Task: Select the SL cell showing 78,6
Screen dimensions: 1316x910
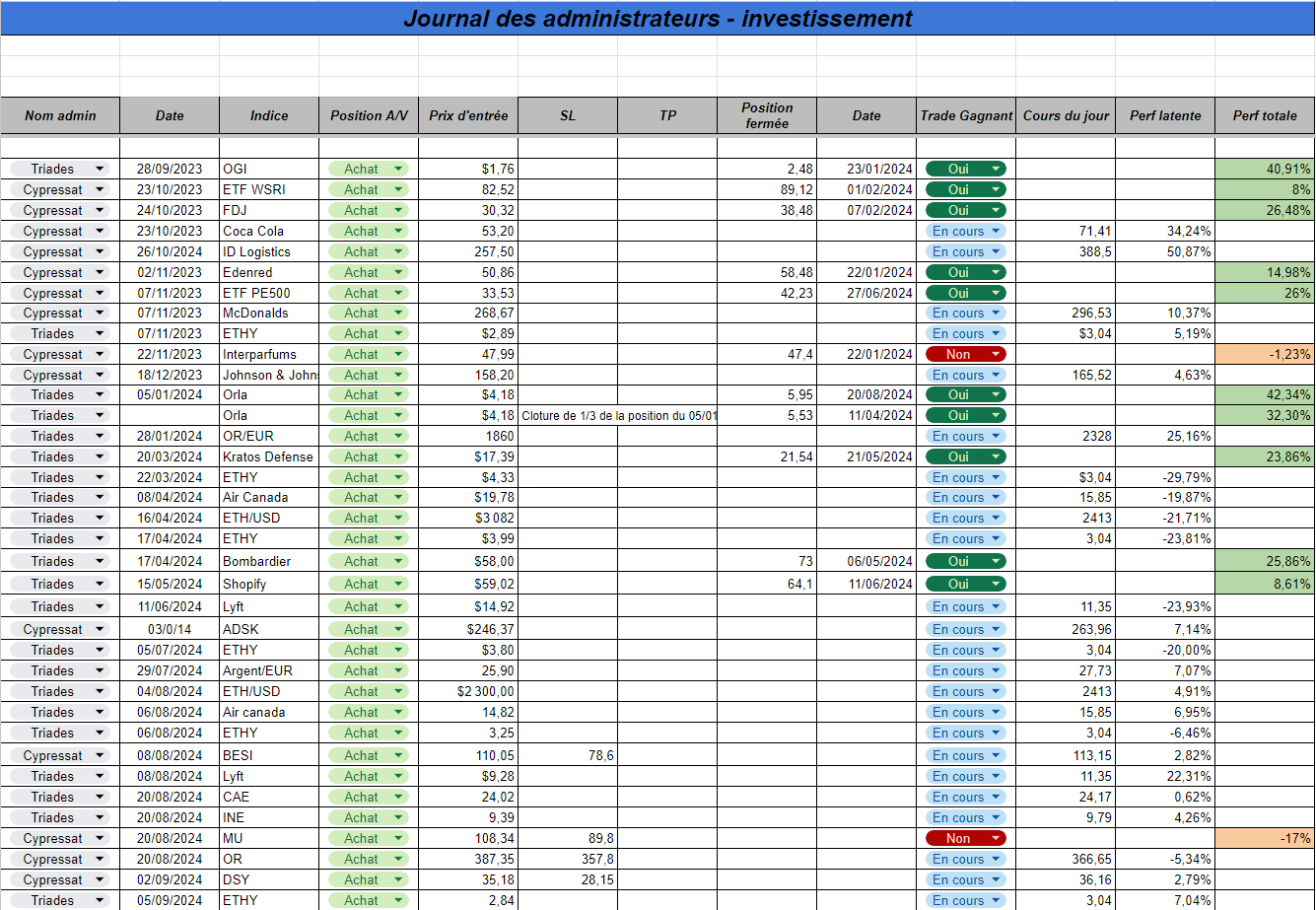Action: pos(568,755)
